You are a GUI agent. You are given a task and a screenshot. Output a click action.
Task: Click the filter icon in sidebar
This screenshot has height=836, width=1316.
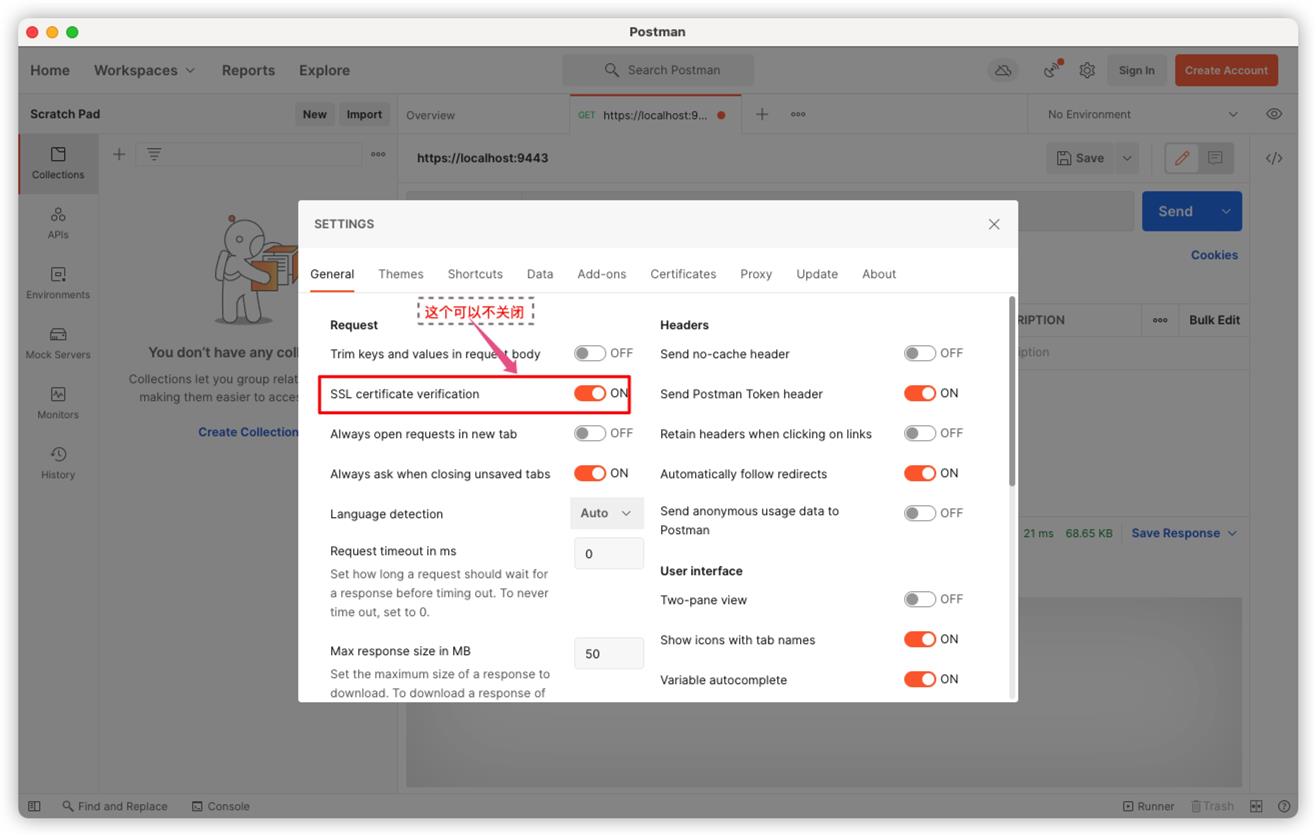(154, 154)
